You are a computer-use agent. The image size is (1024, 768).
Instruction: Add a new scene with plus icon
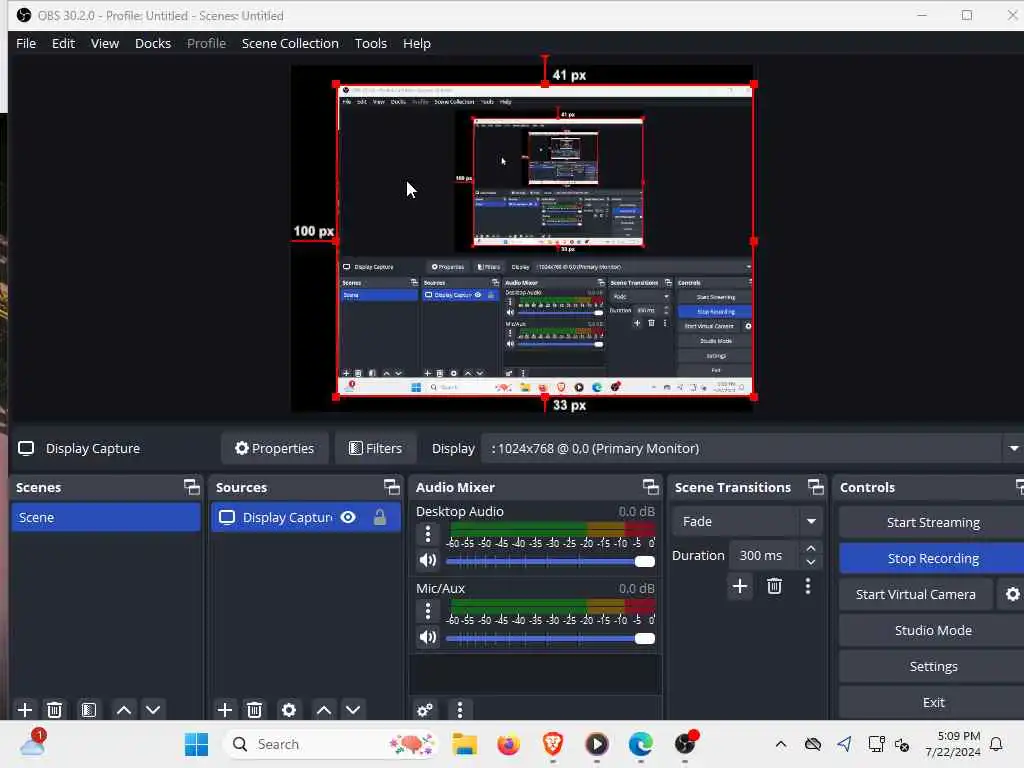25,709
